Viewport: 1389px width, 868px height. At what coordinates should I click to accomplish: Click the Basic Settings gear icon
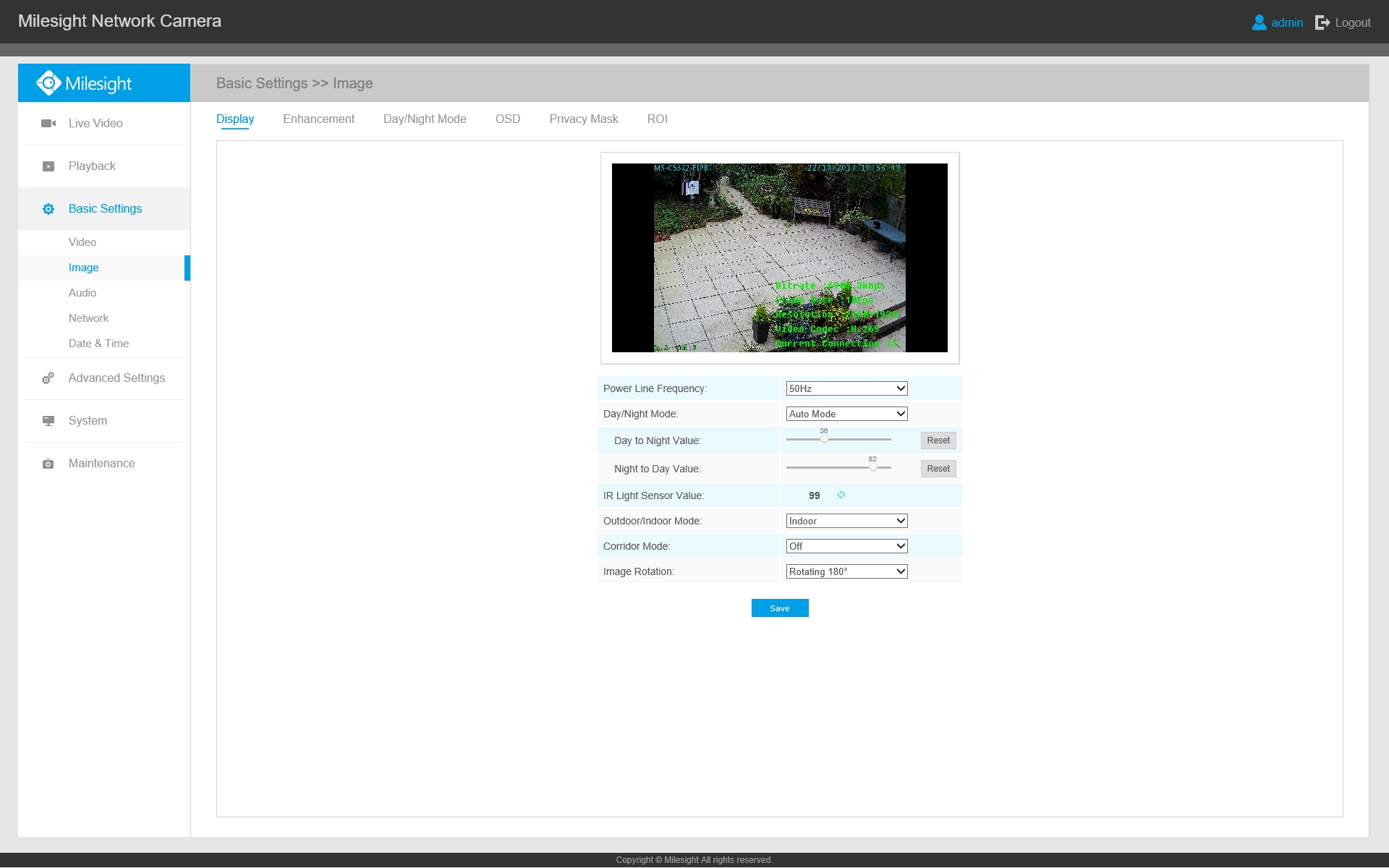(x=48, y=209)
